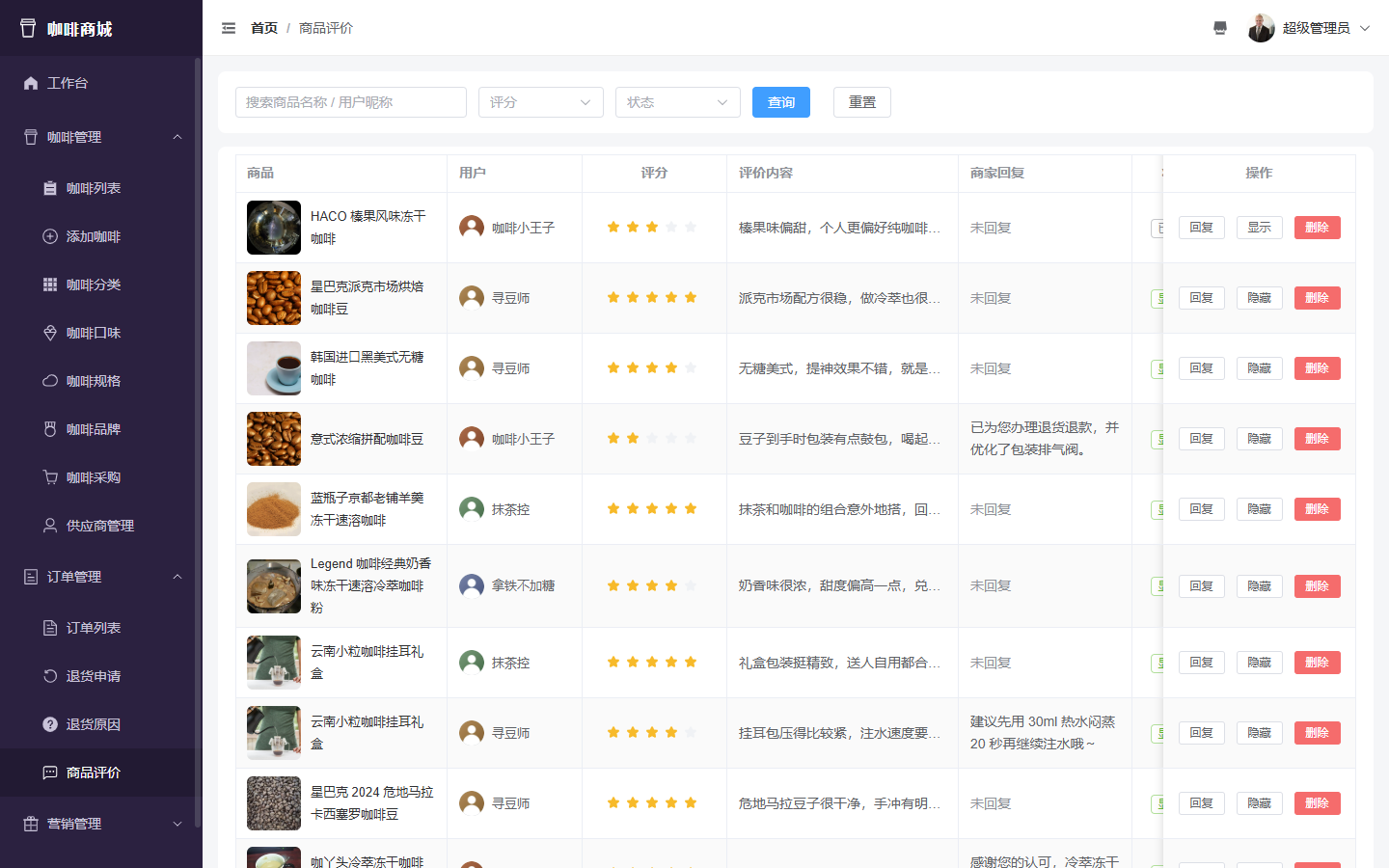Collapse sidebar with the hamburger menu icon

coord(229,28)
